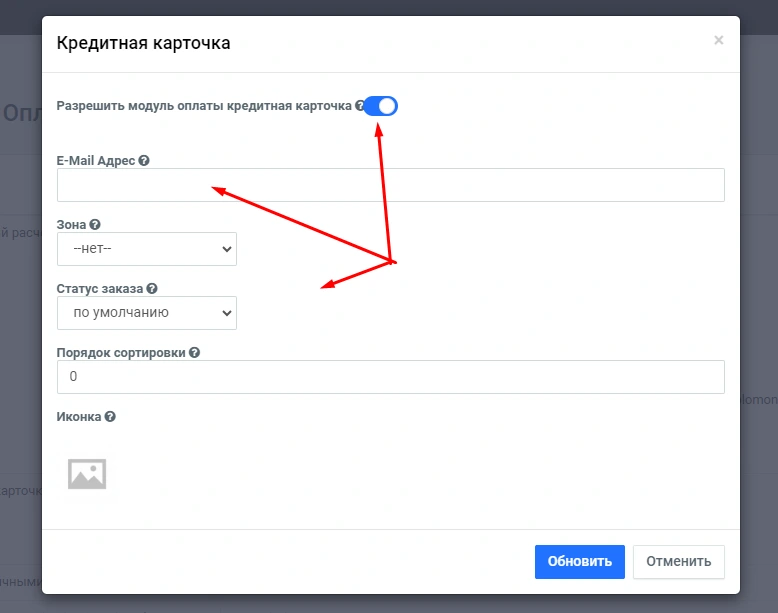The width and height of the screenshot is (778, 613).
Task: Click the 'E-Mail Адрес' field label text
Action: [96, 160]
